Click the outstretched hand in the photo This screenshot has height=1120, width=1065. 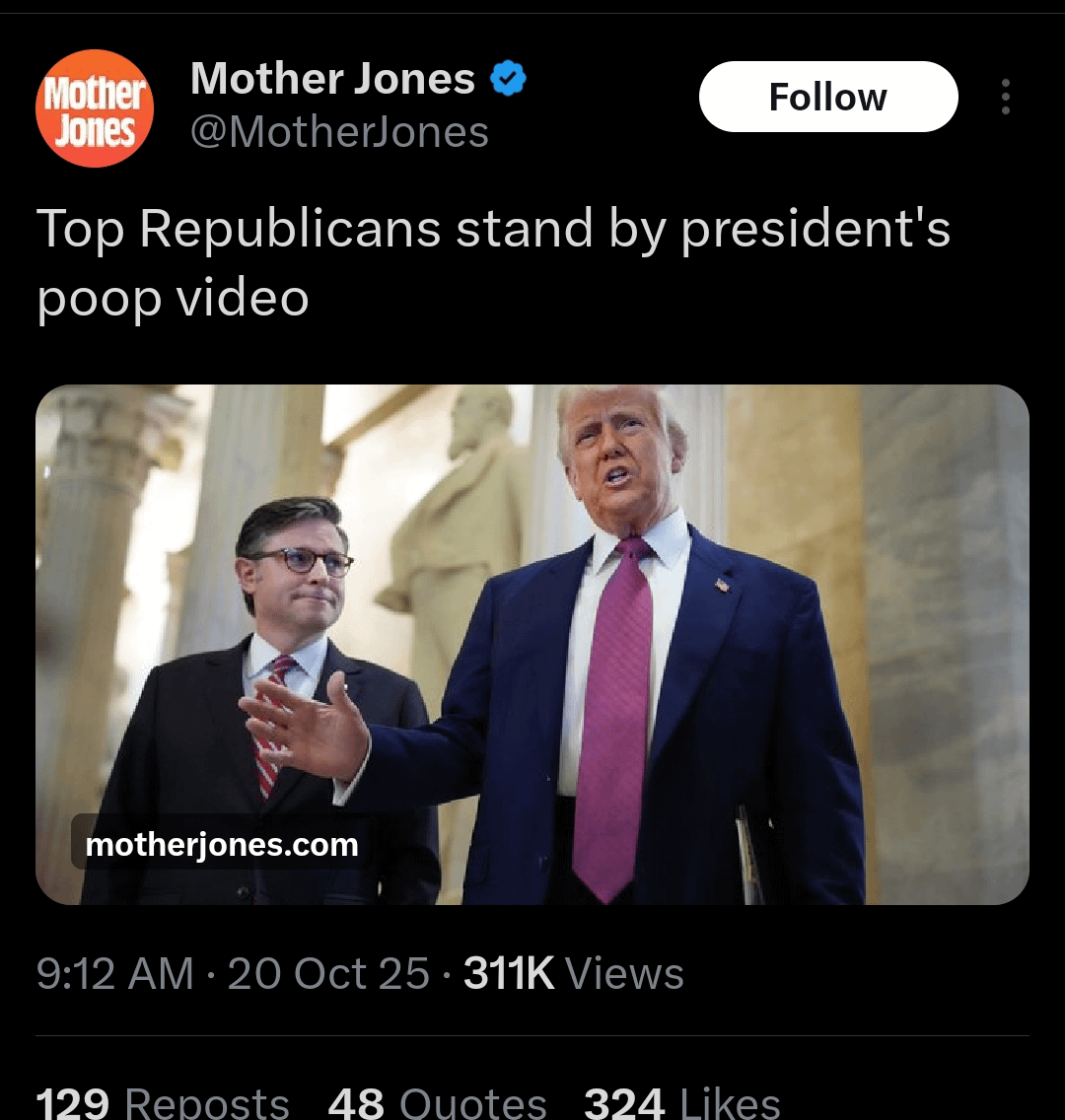pyautogui.click(x=301, y=730)
